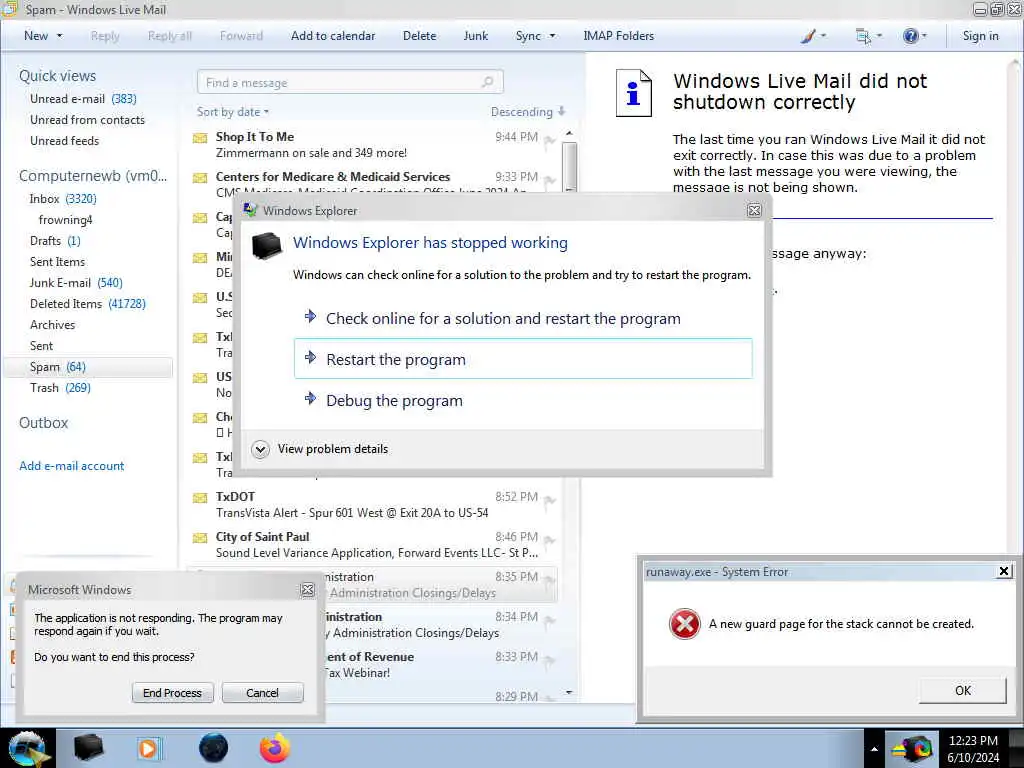Open the Drafts folder
The width and height of the screenshot is (1024, 768).
point(55,240)
